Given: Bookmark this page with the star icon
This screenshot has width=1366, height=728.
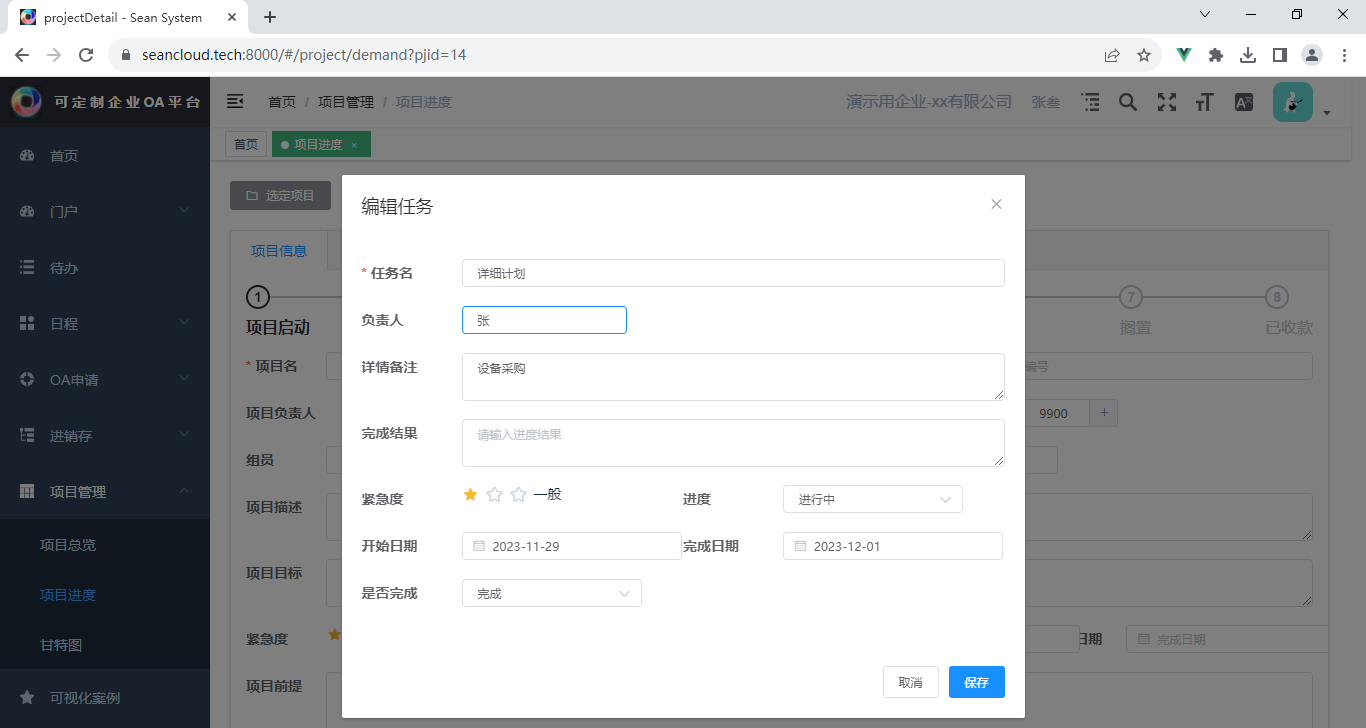Looking at the screenshot, I should click(x=1144, y=55).
